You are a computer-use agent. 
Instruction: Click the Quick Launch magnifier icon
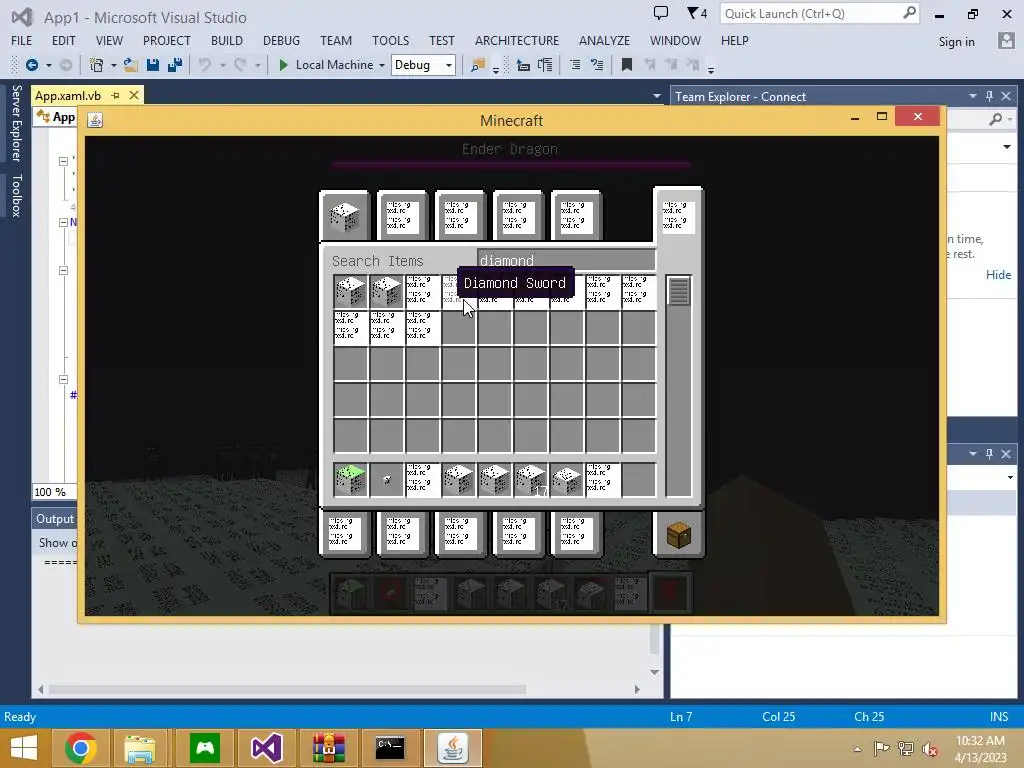pos(909,12)
